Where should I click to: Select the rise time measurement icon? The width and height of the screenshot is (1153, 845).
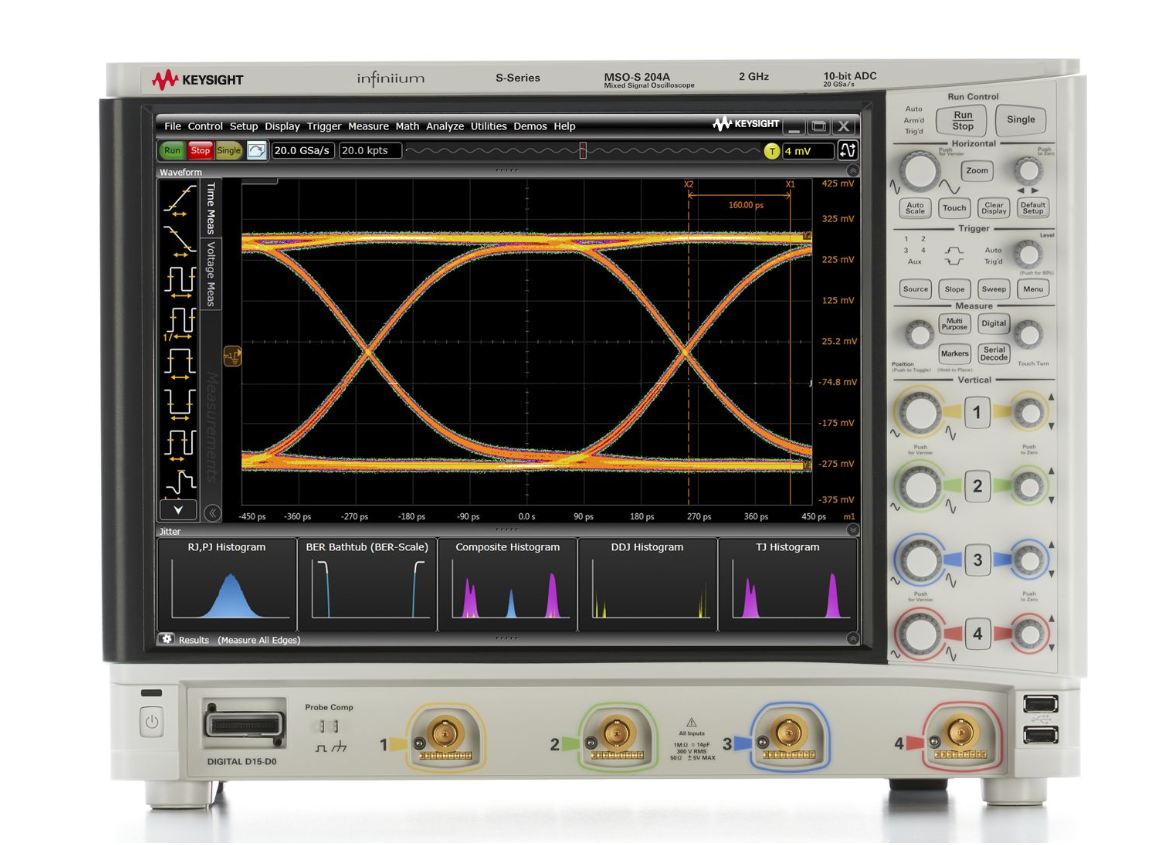tap(180, 202)
